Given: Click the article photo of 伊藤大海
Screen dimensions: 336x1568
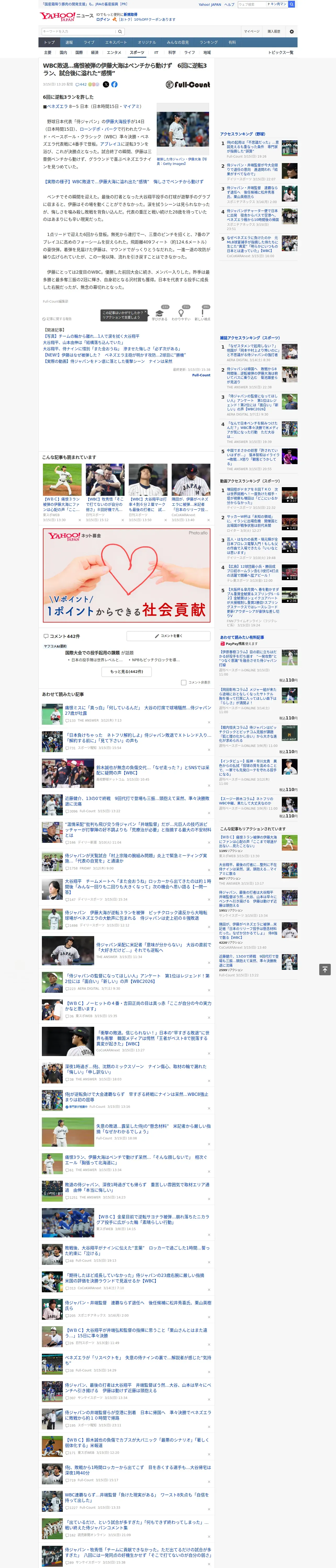Looking at the screenshot, I should [x=183, y=130].
